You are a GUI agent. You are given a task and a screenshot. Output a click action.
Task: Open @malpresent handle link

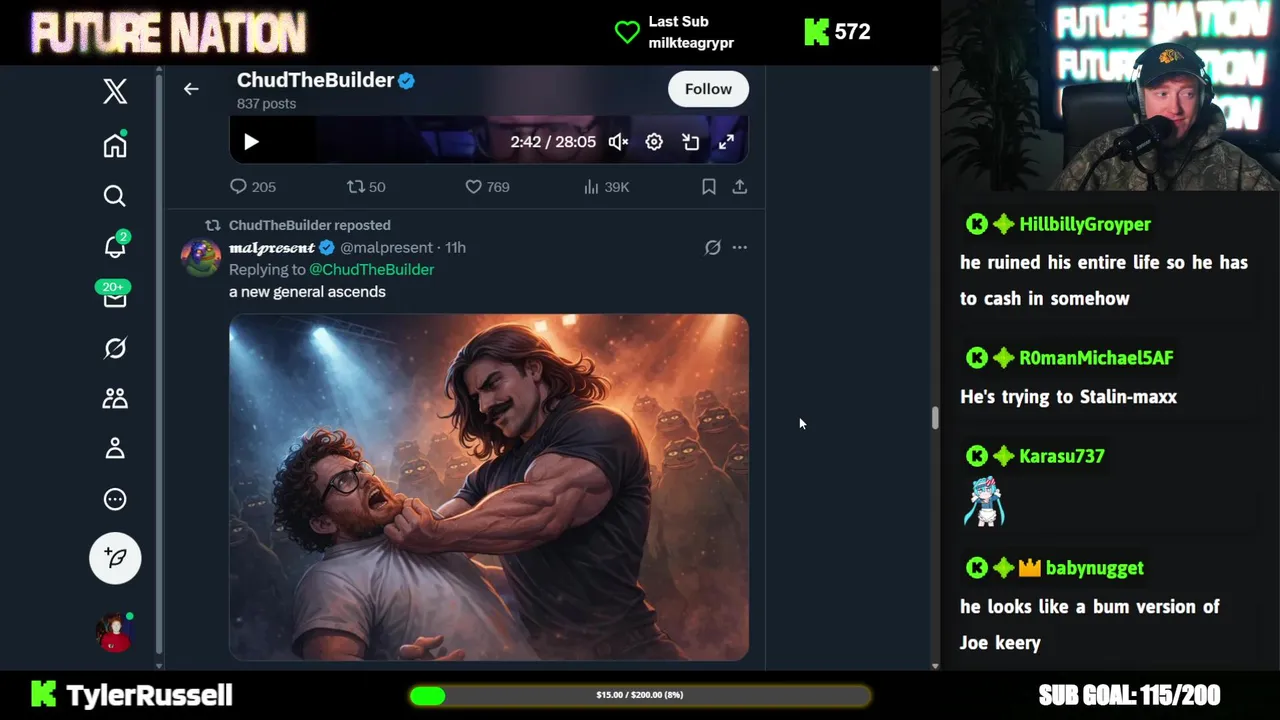(386, 248)
